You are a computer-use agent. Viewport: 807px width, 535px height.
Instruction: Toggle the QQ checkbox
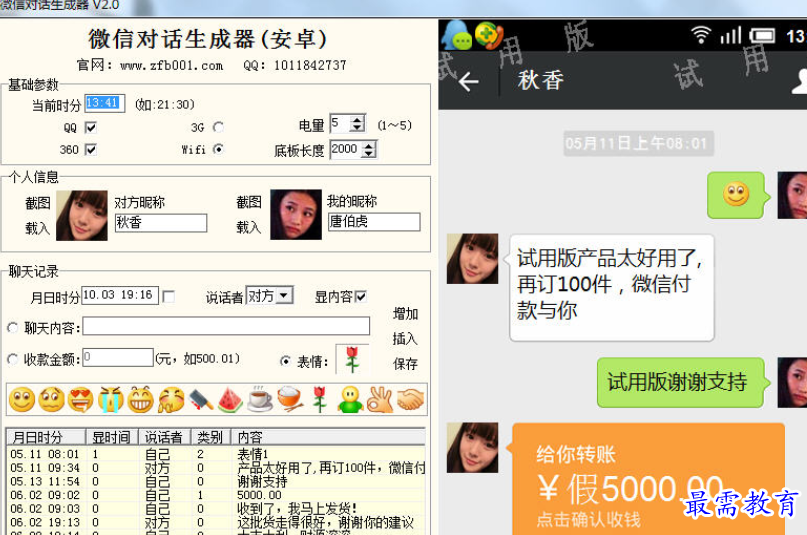pyautogui.click(x=91, y=127)
